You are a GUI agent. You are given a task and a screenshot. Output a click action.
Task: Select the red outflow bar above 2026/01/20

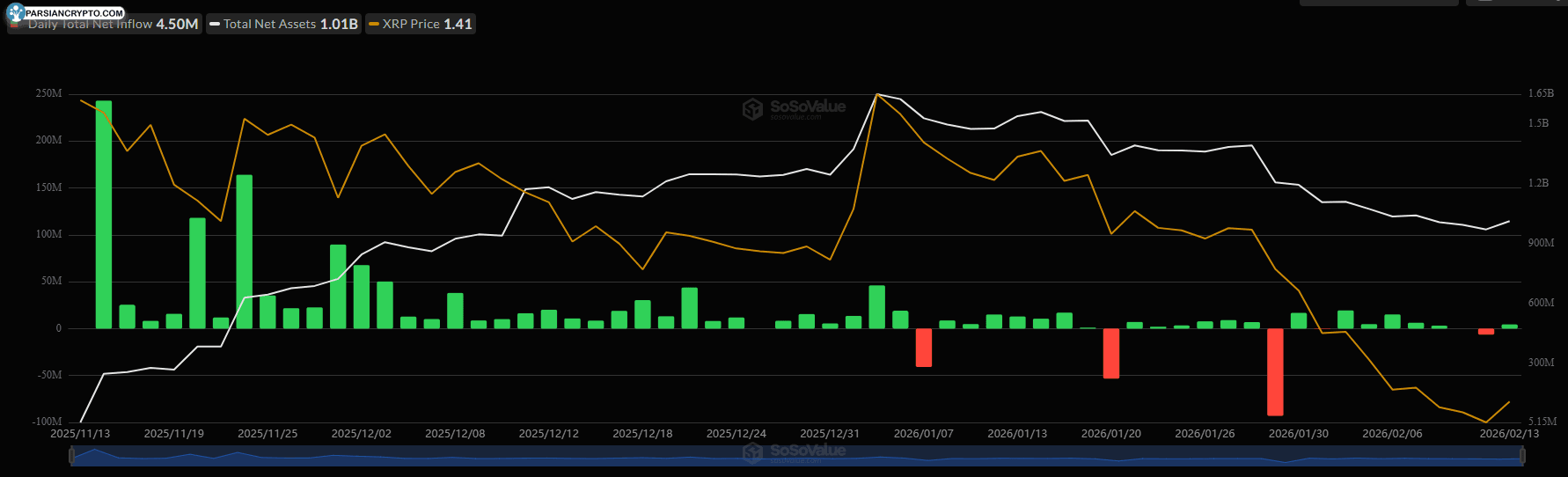coord(1110,353)
